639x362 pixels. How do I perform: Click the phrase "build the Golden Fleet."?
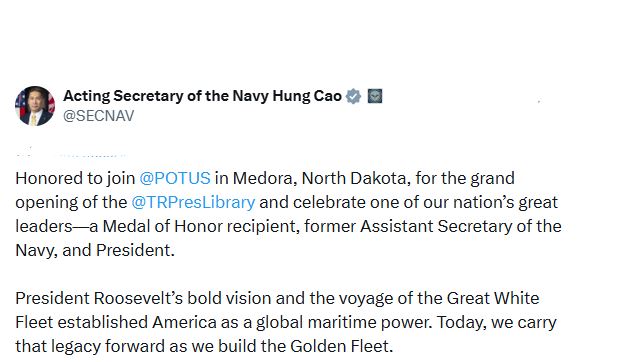click(306, 347)
